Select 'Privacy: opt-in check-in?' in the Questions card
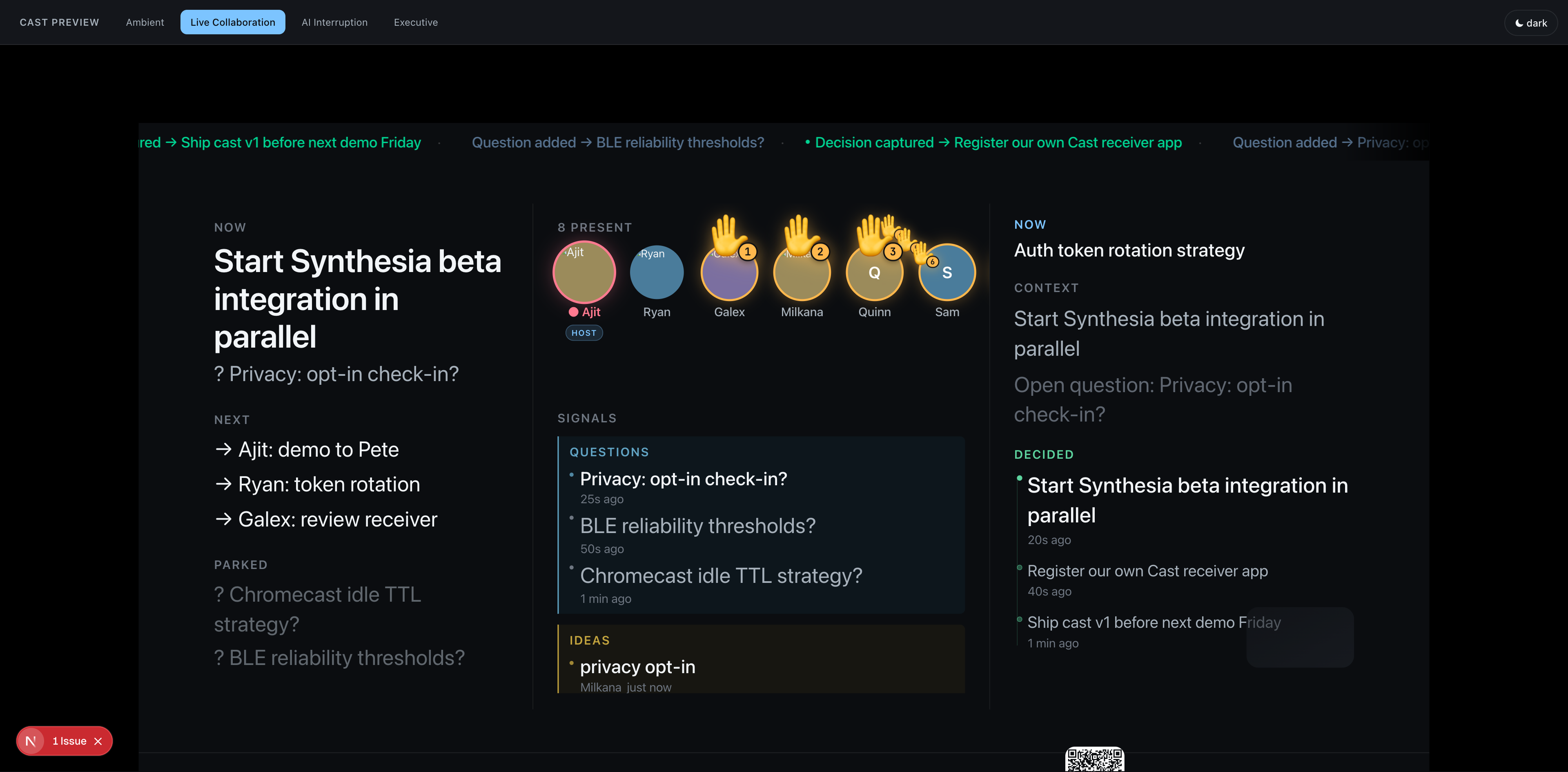This screenshot has height=772, width=1568. (684, 479)
